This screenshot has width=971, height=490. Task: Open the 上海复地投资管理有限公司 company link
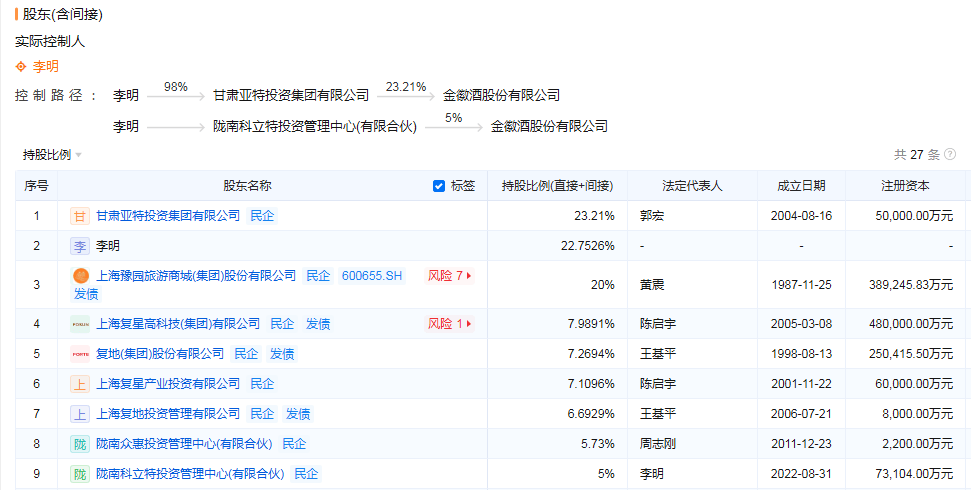click(168, 414)
